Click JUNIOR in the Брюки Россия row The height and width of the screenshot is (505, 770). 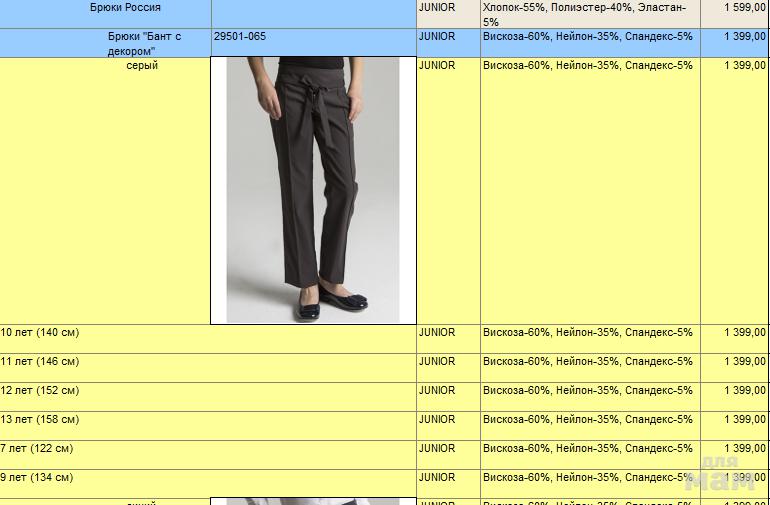437,8
